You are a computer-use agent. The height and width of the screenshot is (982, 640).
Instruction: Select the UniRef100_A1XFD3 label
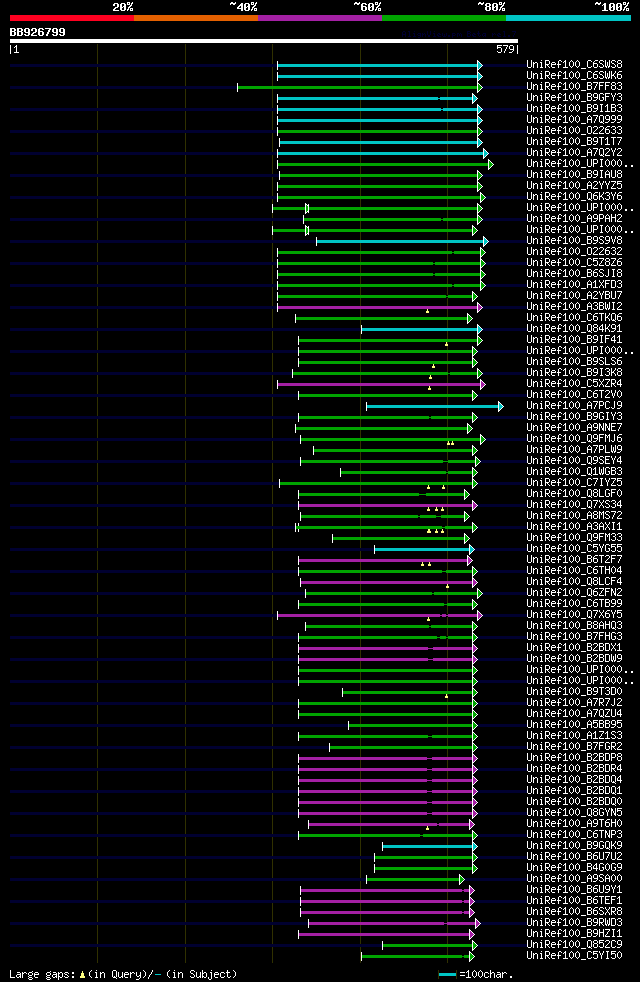pos(574,285)
